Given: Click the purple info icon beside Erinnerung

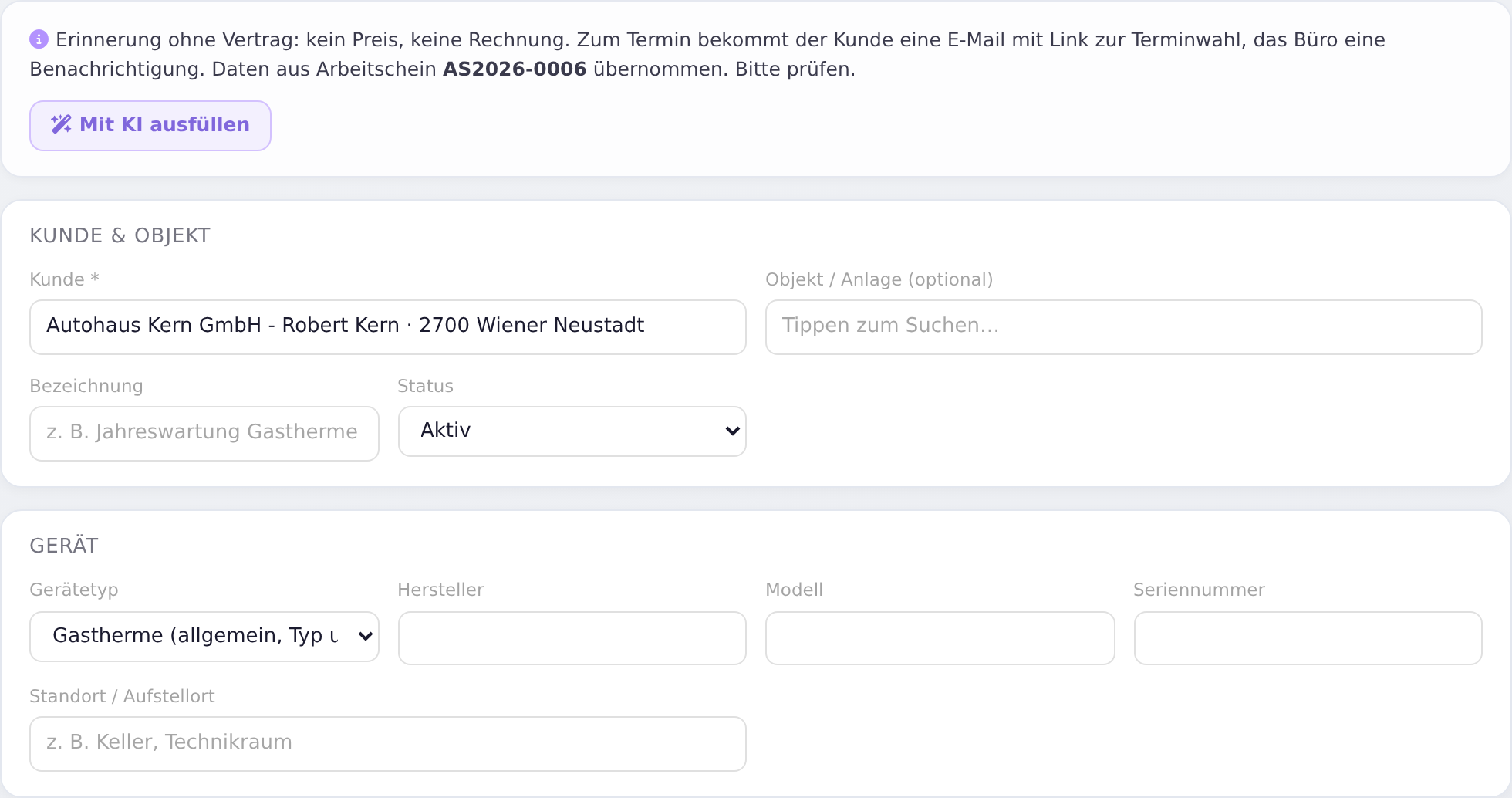Looking at the screenshot, I should click(39, 39).
